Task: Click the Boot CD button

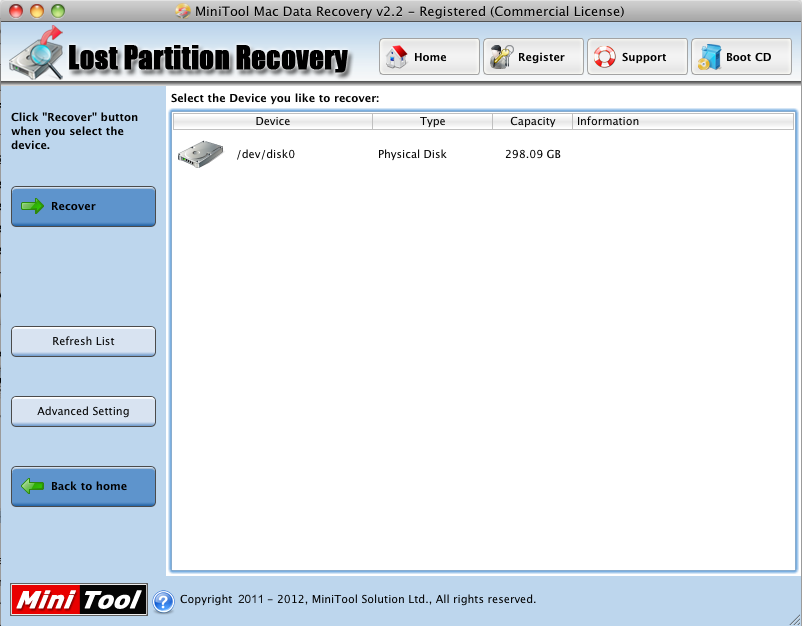Action: (741, 57)
